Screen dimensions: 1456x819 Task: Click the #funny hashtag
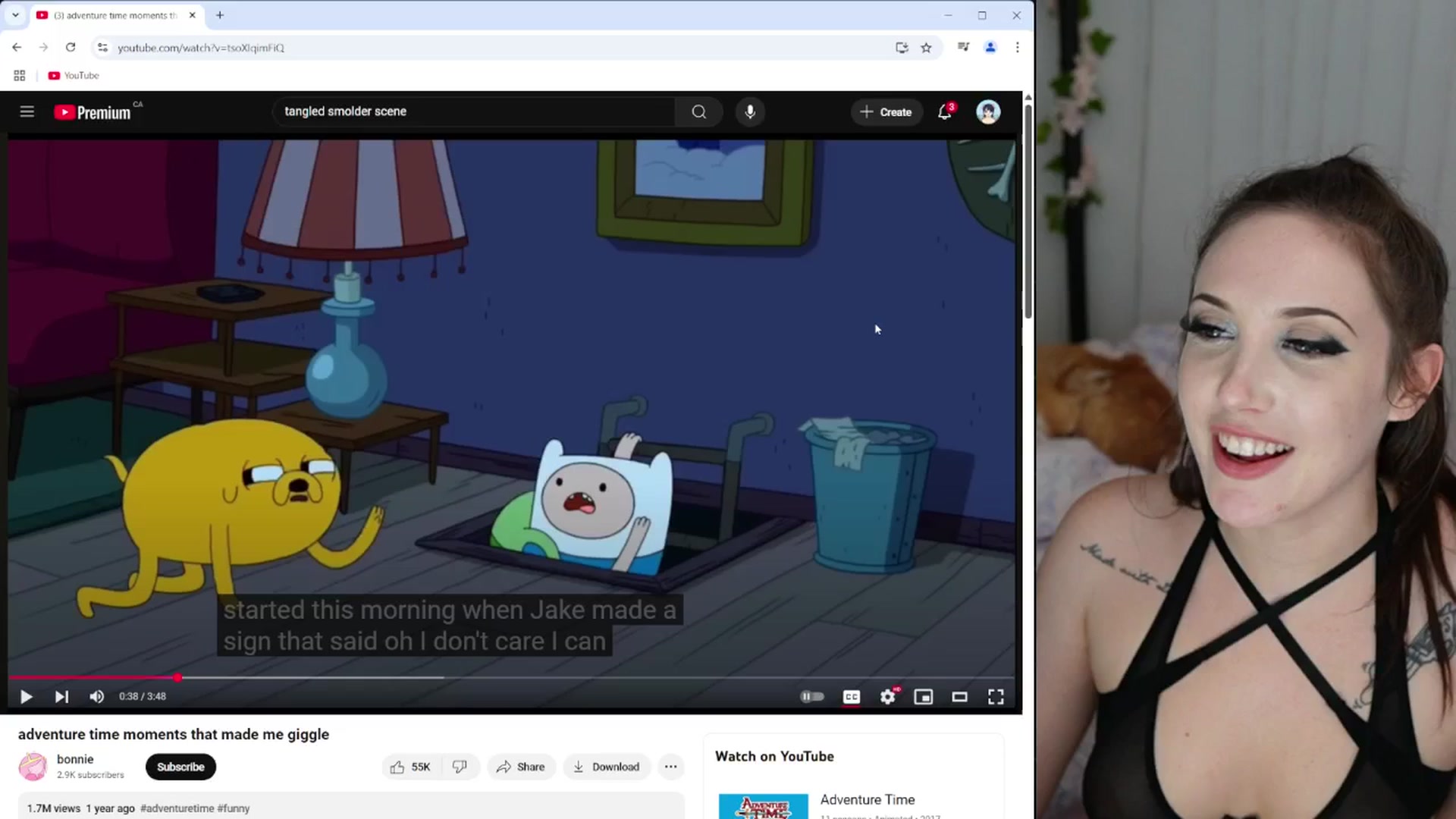pos(234,808)
